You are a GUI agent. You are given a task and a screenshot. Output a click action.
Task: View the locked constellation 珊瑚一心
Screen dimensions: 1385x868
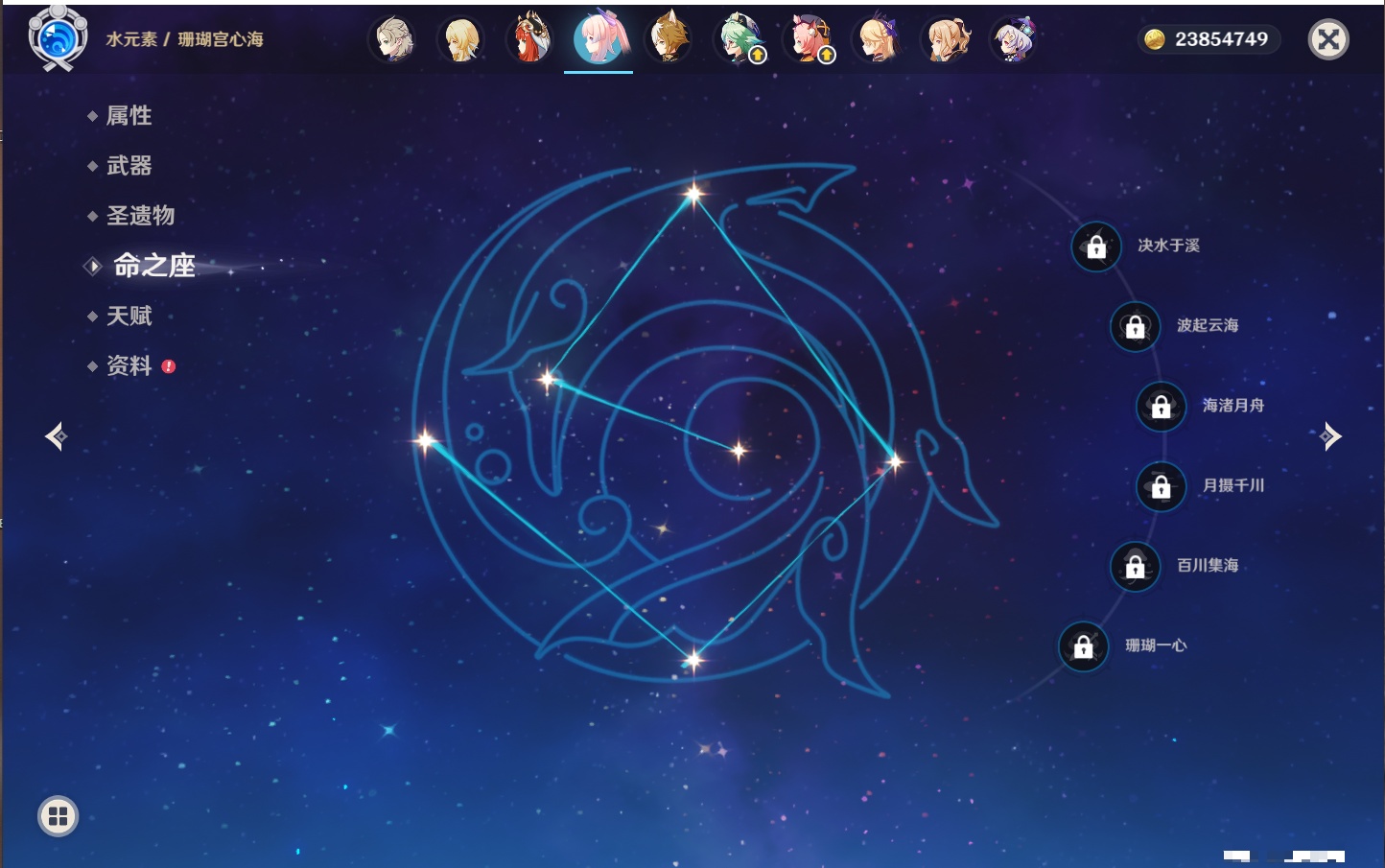[x=1083, y=647]
